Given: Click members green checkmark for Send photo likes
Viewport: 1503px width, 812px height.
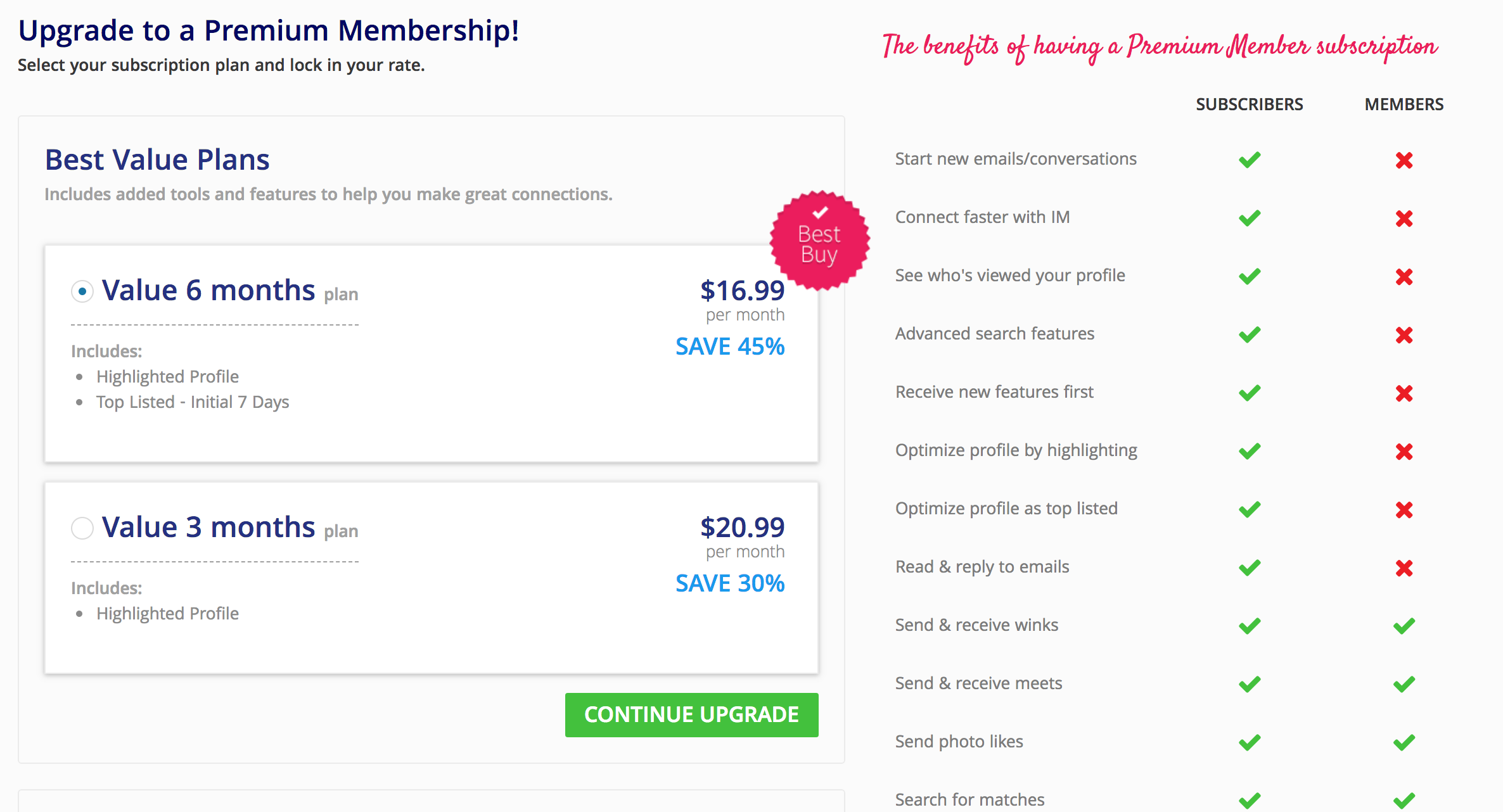Looking at the screenshot, I should (x=1404, y=742).
